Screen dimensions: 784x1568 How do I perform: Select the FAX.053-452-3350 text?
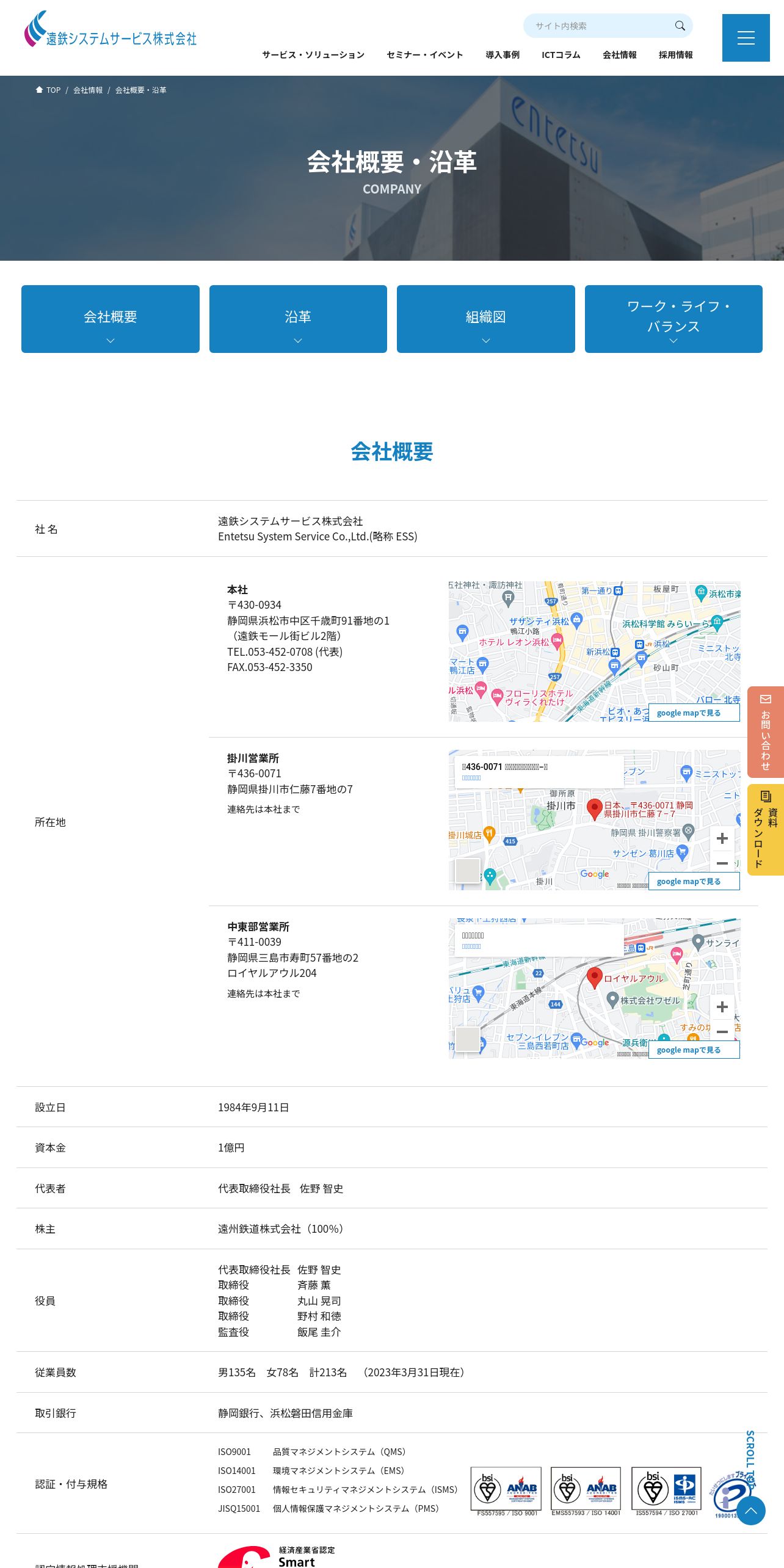click(269, 667)
